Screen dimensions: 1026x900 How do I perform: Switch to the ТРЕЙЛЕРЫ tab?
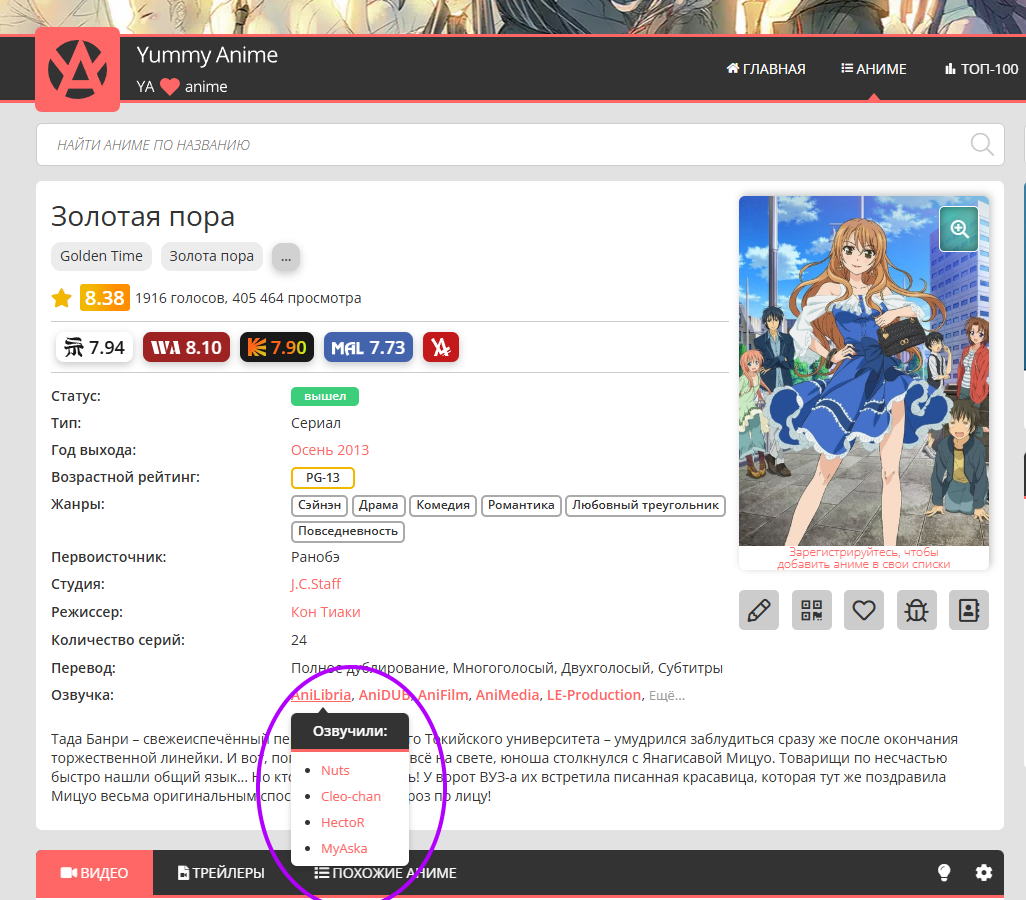coord(221,873)
